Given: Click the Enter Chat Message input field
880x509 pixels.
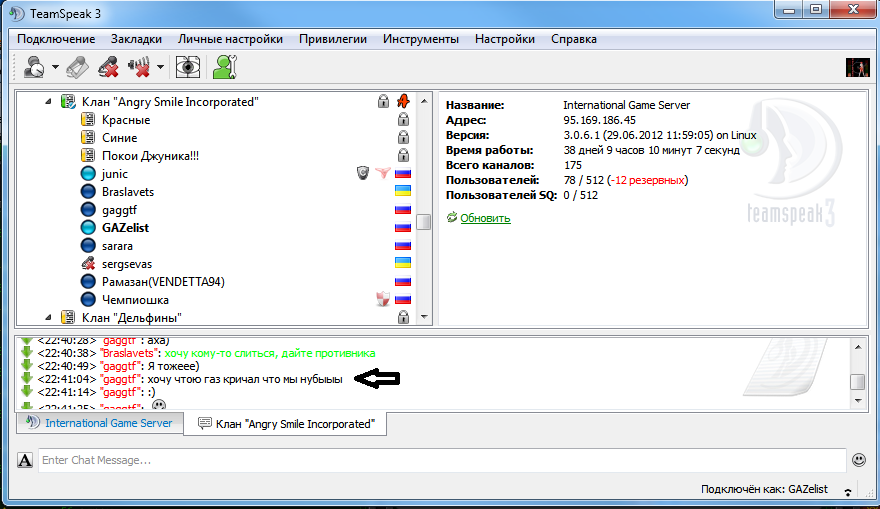Looking at the screenshot, I should pyautogui.click(x=442, y=460).
